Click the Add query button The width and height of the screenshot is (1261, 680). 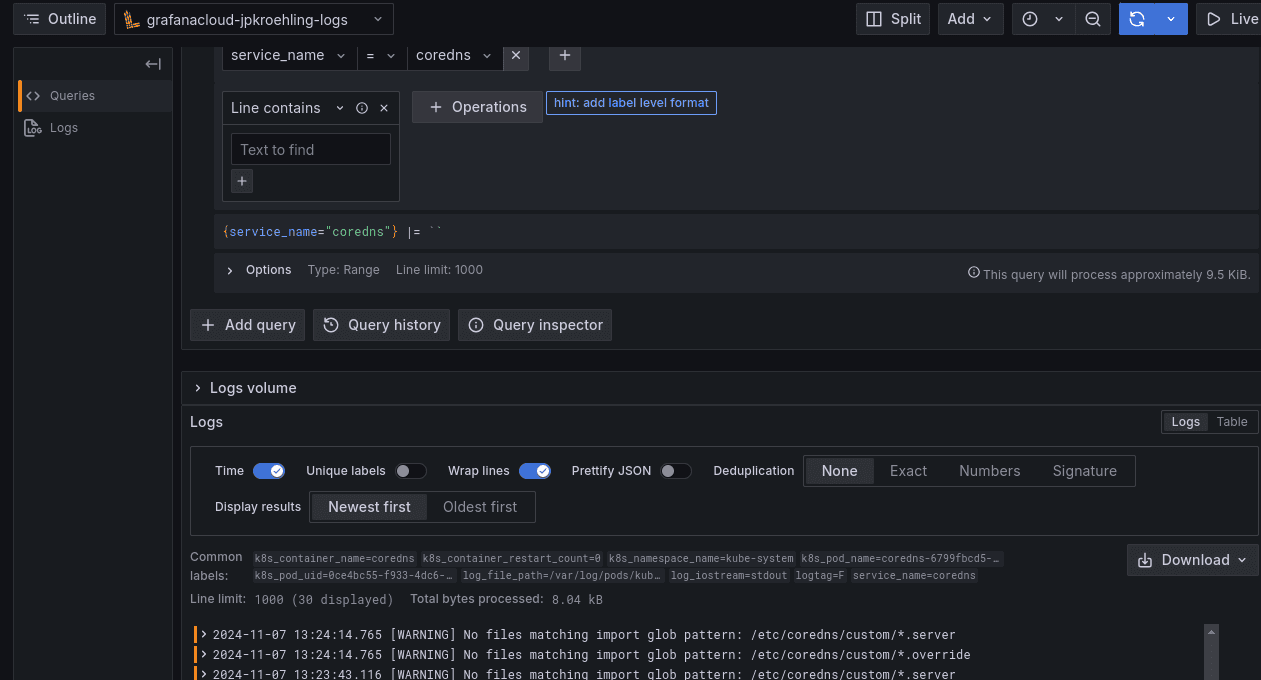246,324
